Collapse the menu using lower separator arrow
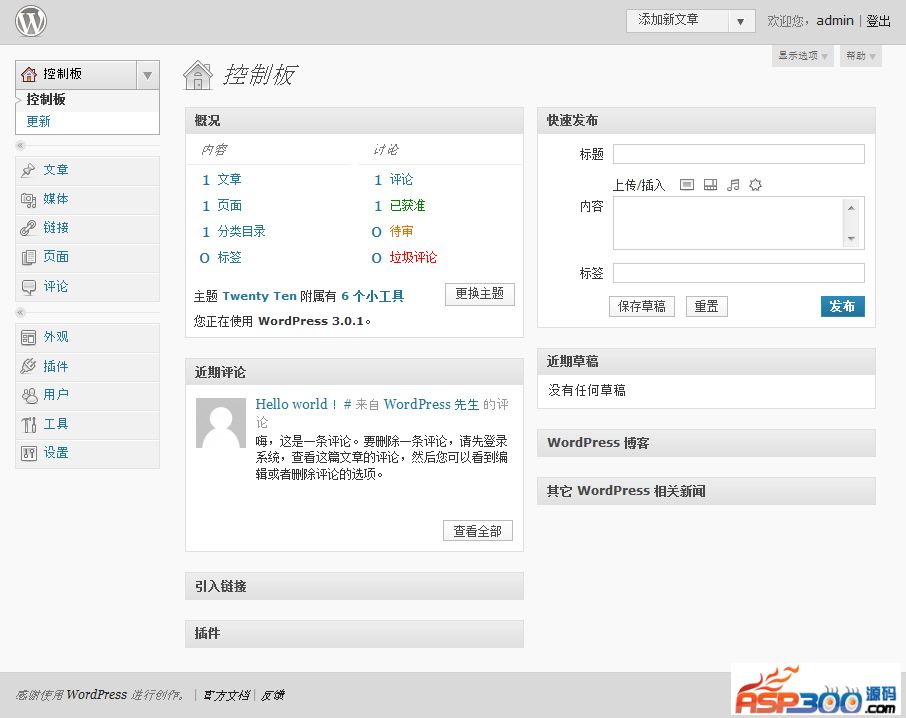 click(x=20, y=313)
